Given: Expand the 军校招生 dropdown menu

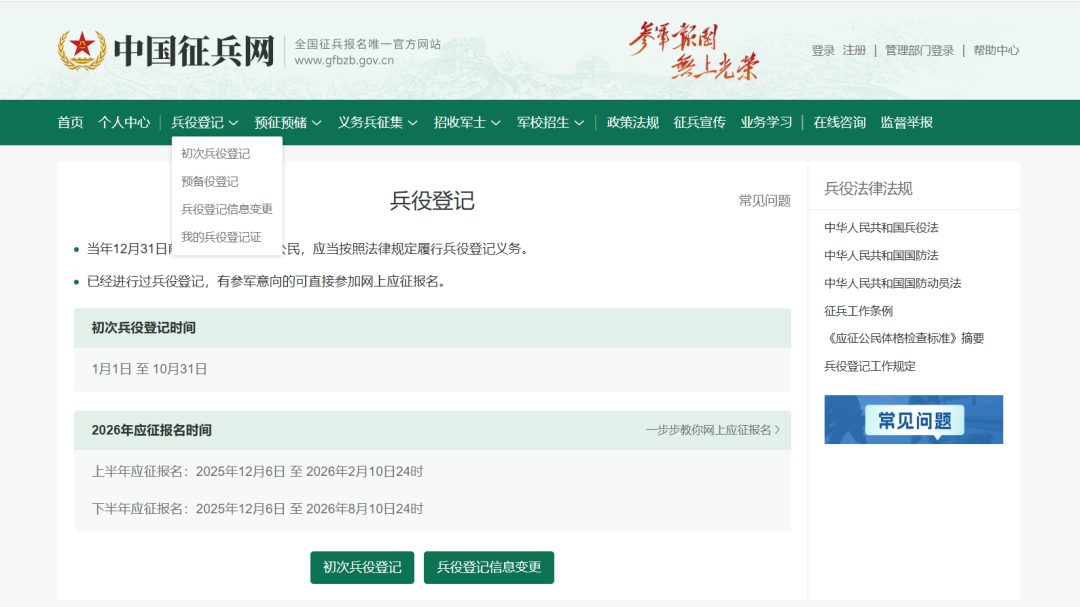Looking at the screenshot, I should (x=550, y=123).
